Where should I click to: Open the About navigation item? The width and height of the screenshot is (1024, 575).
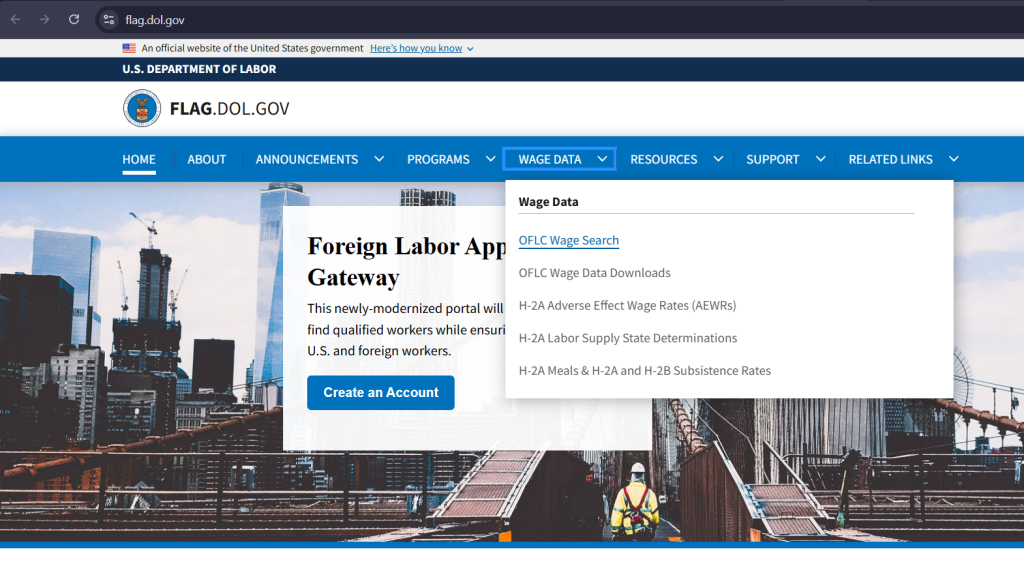click(207, 159)
